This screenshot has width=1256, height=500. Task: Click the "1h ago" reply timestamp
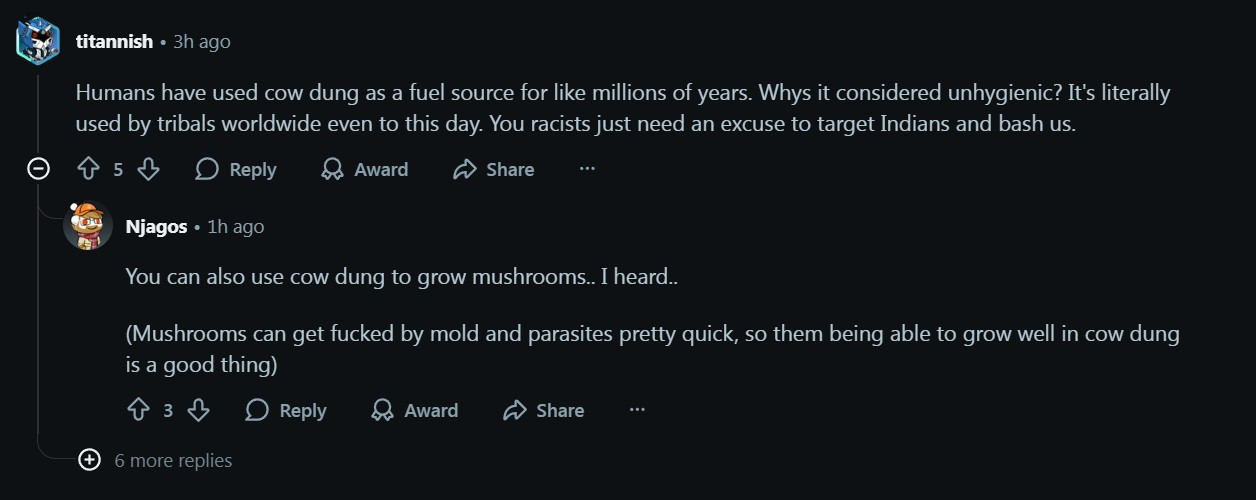coord(236,227)
